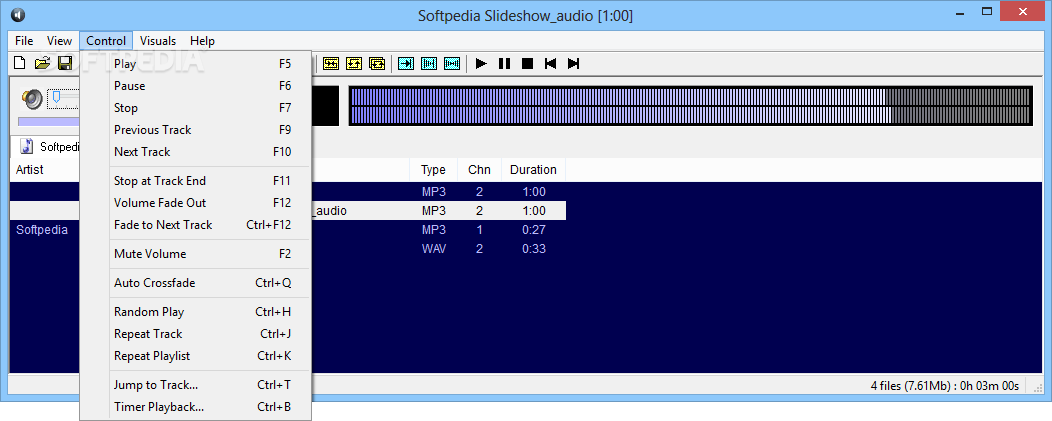Open Jump to Track... dialog

(x=195, y=385)
